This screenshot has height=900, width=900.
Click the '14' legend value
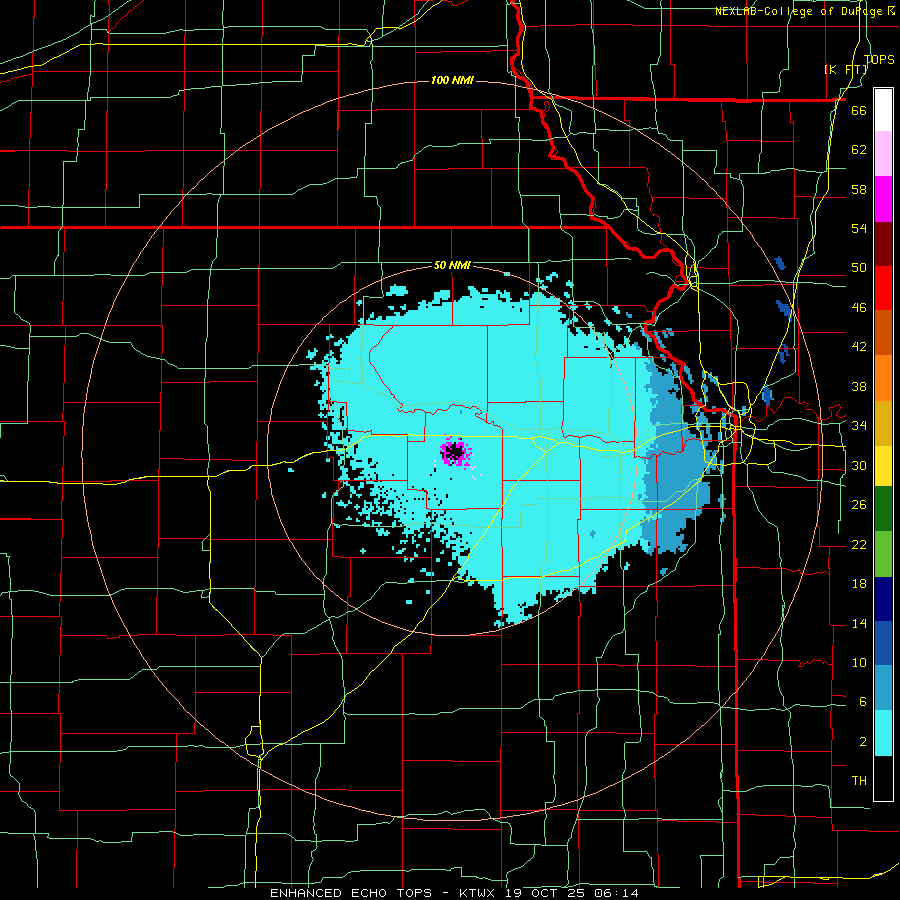859,623
